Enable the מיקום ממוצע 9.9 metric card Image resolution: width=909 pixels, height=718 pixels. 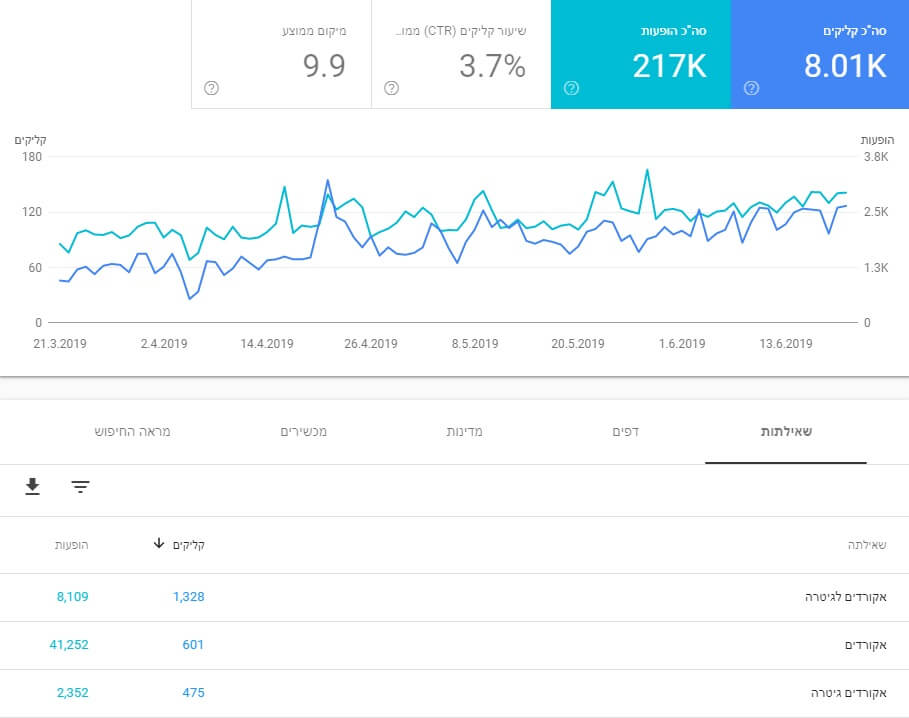pos(281,54)
